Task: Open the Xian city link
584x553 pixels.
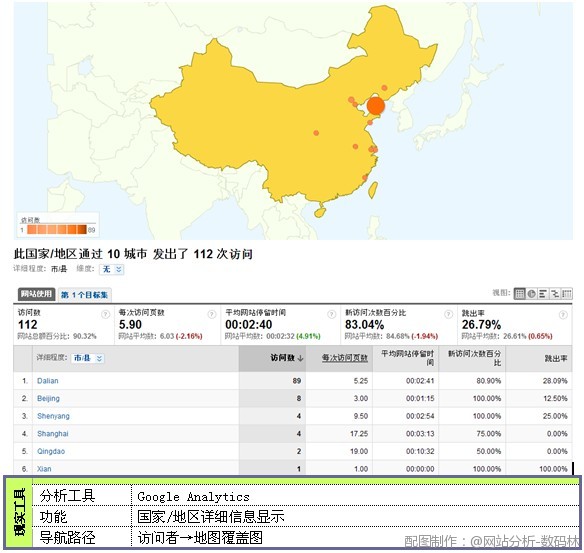Action: coord(44,469)
